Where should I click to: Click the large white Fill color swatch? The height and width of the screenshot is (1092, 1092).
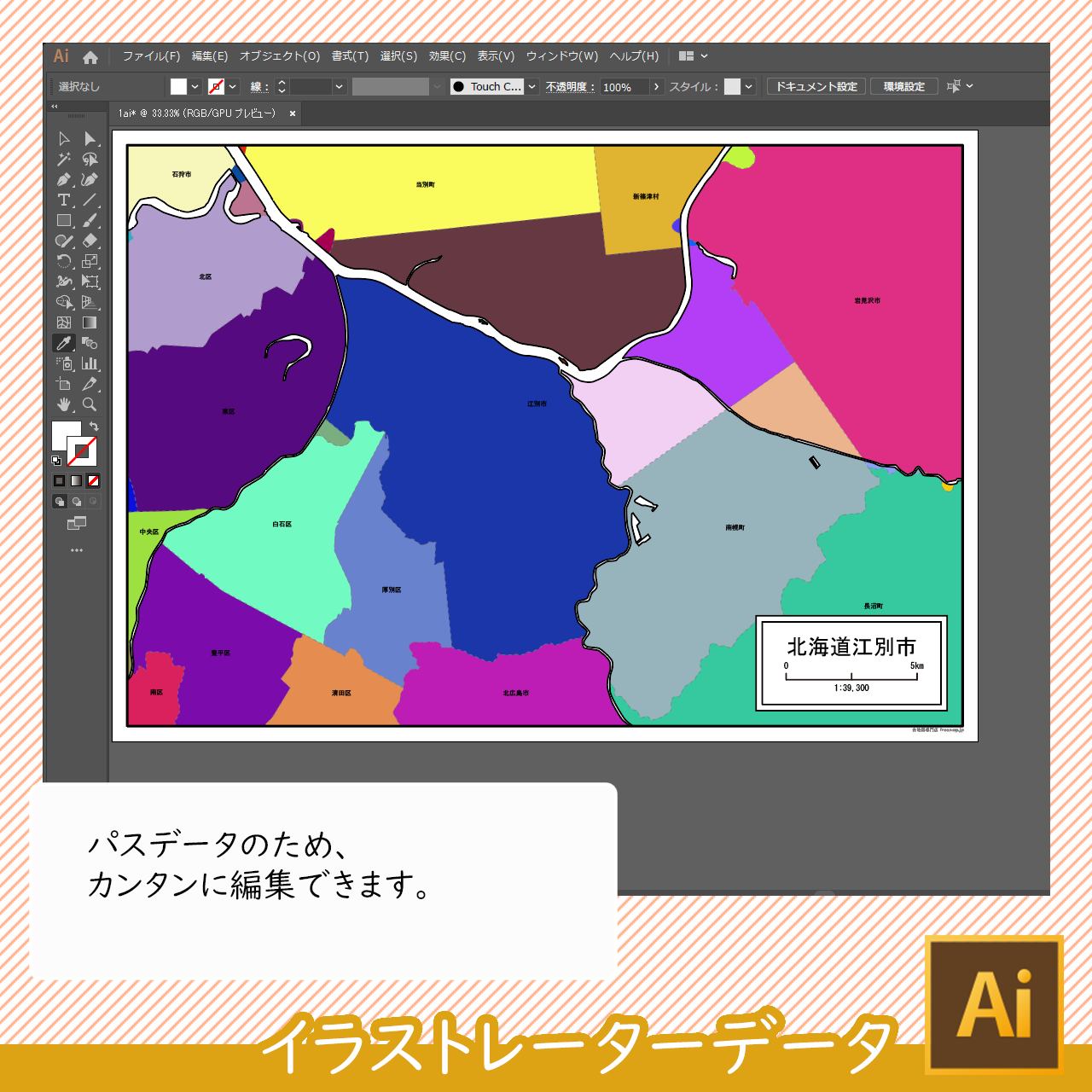(66, 435)
